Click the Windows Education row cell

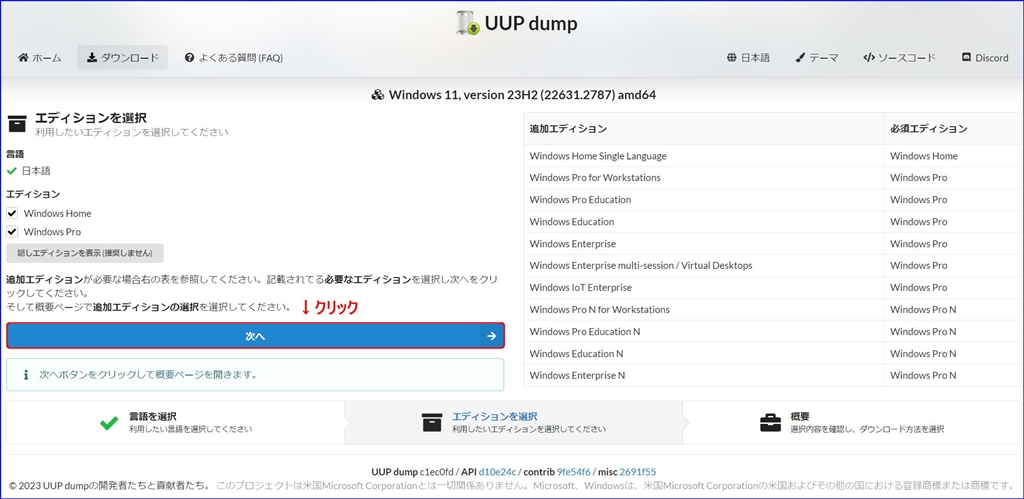(x=704, y=222)
